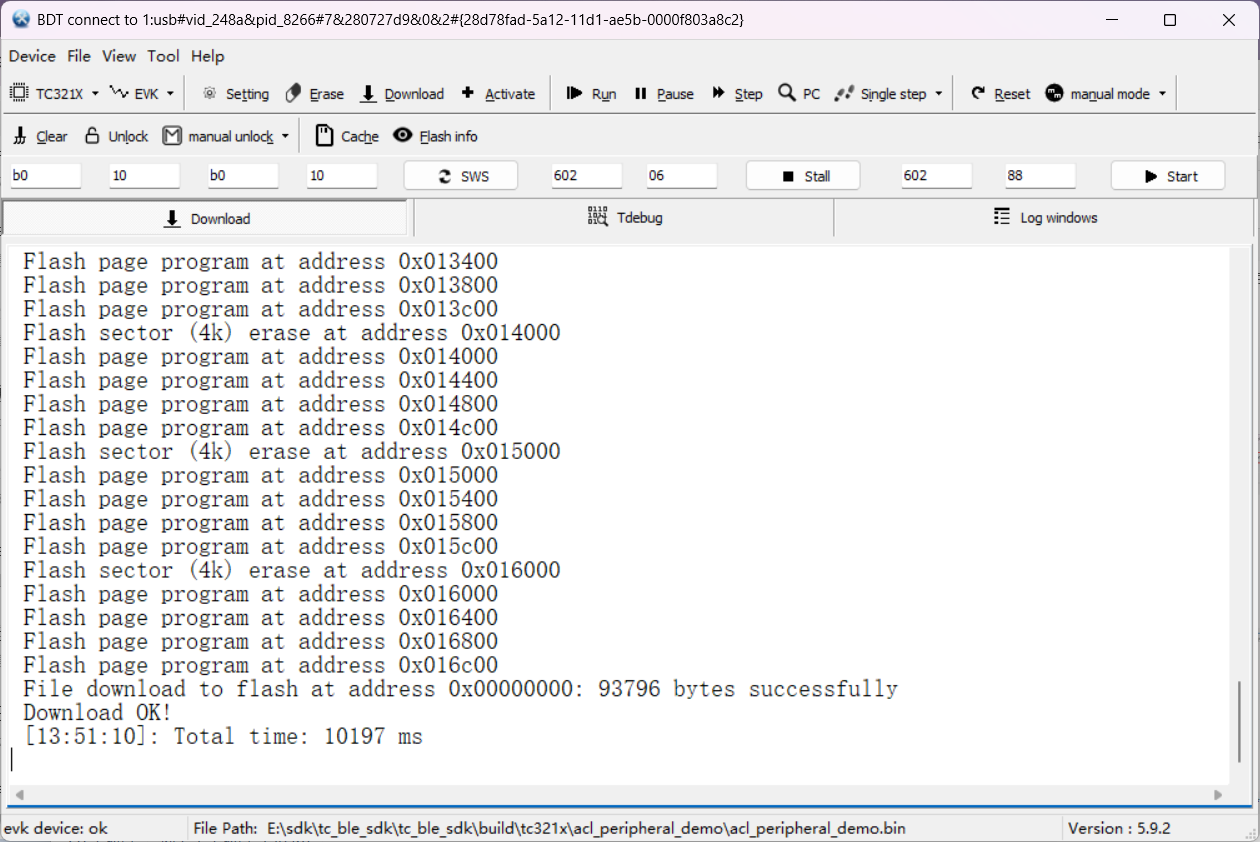Screen dimensions: 1260x842
Task: Expand the manual unlock dropdown arrow
Action: click(285, 136)
